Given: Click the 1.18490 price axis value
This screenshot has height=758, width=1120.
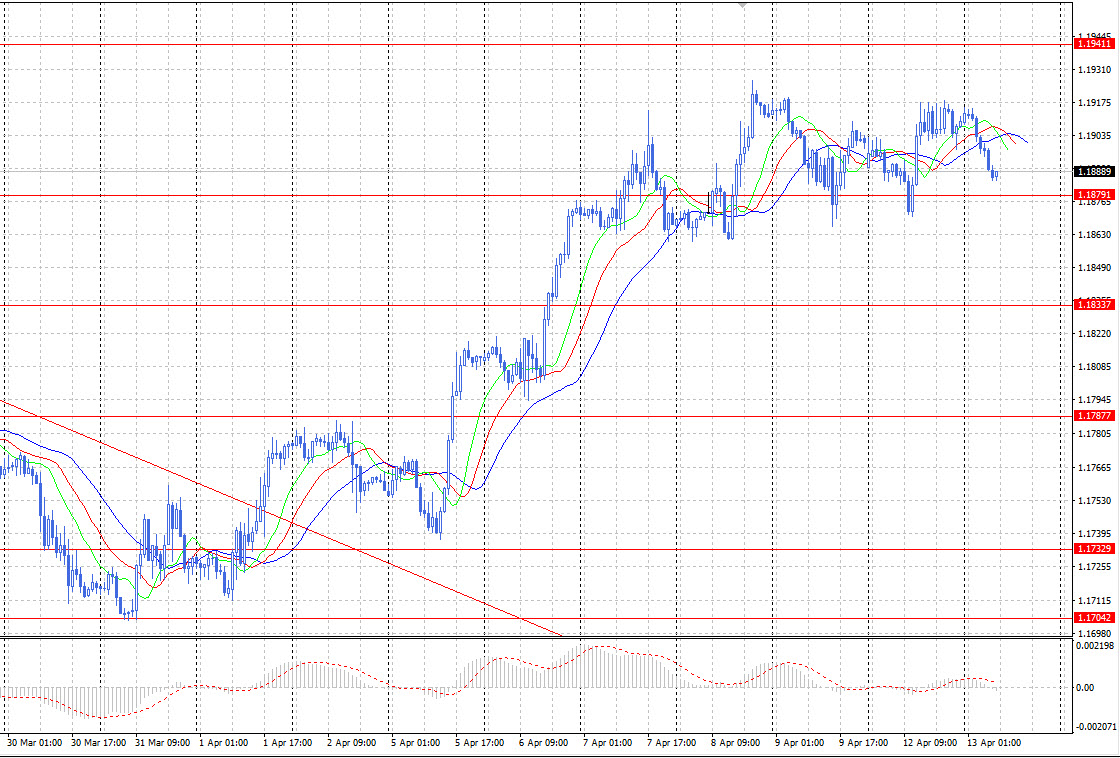Looking at the screenshot, I should click(x=1094, y=269).
